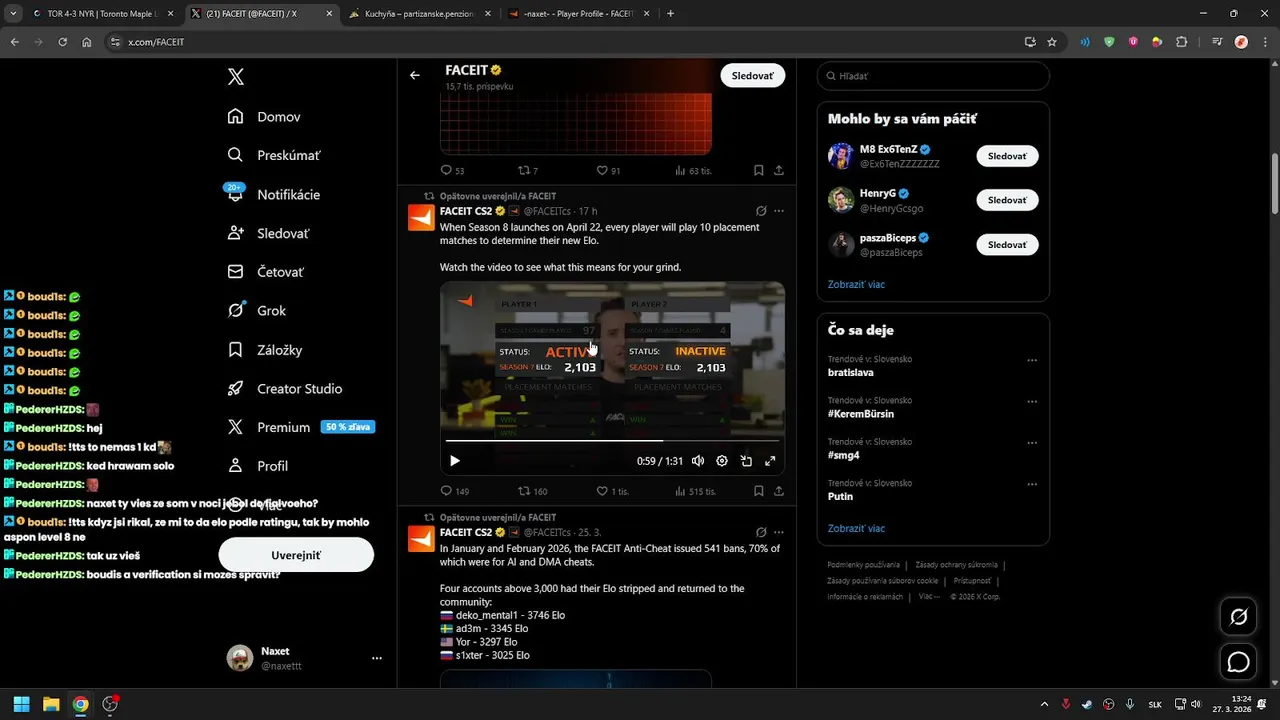Share the placement matches post

click(x=779, y=491)
